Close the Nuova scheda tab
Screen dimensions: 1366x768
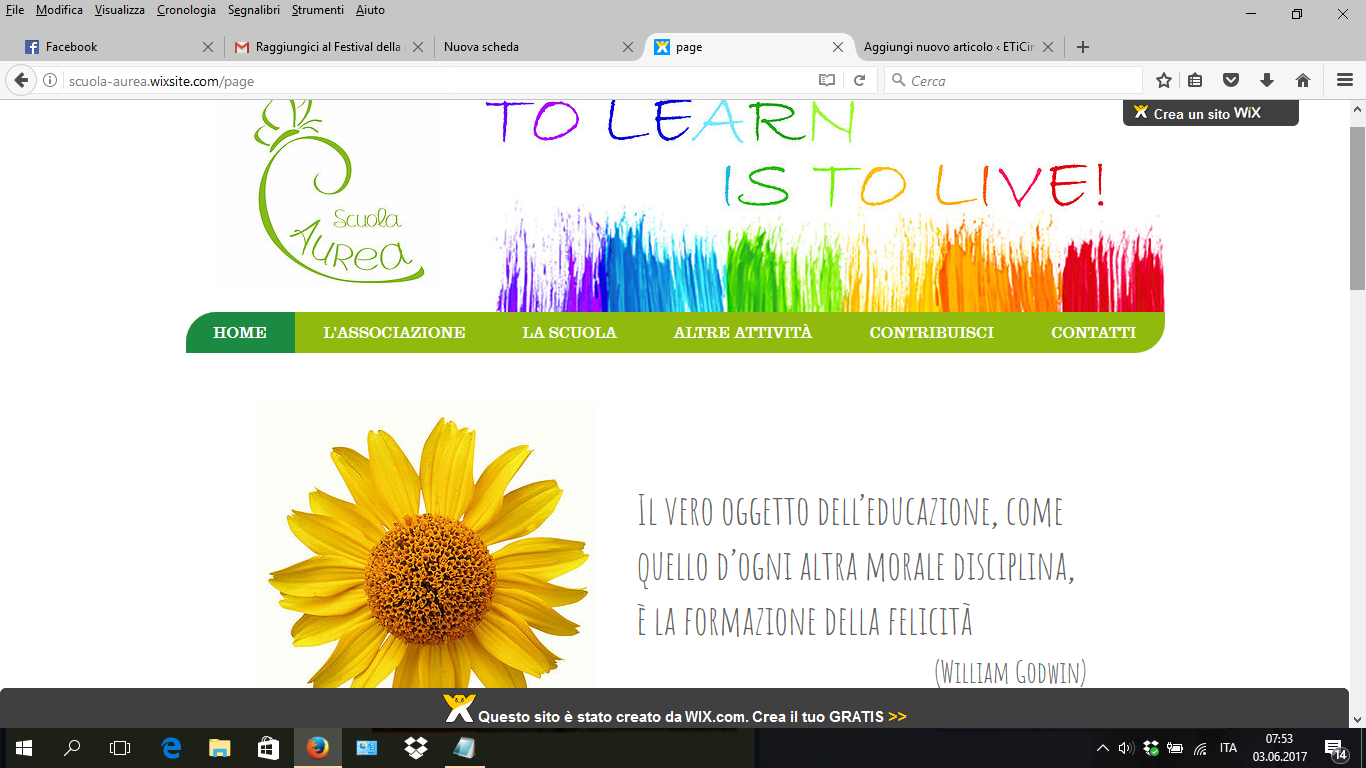628,47
